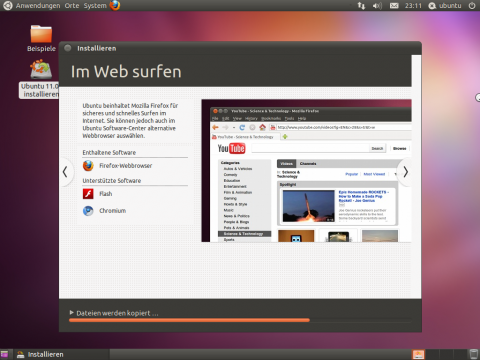Go to previous slide with left arrow
The image size is (480, 360).
pos(65,172)
